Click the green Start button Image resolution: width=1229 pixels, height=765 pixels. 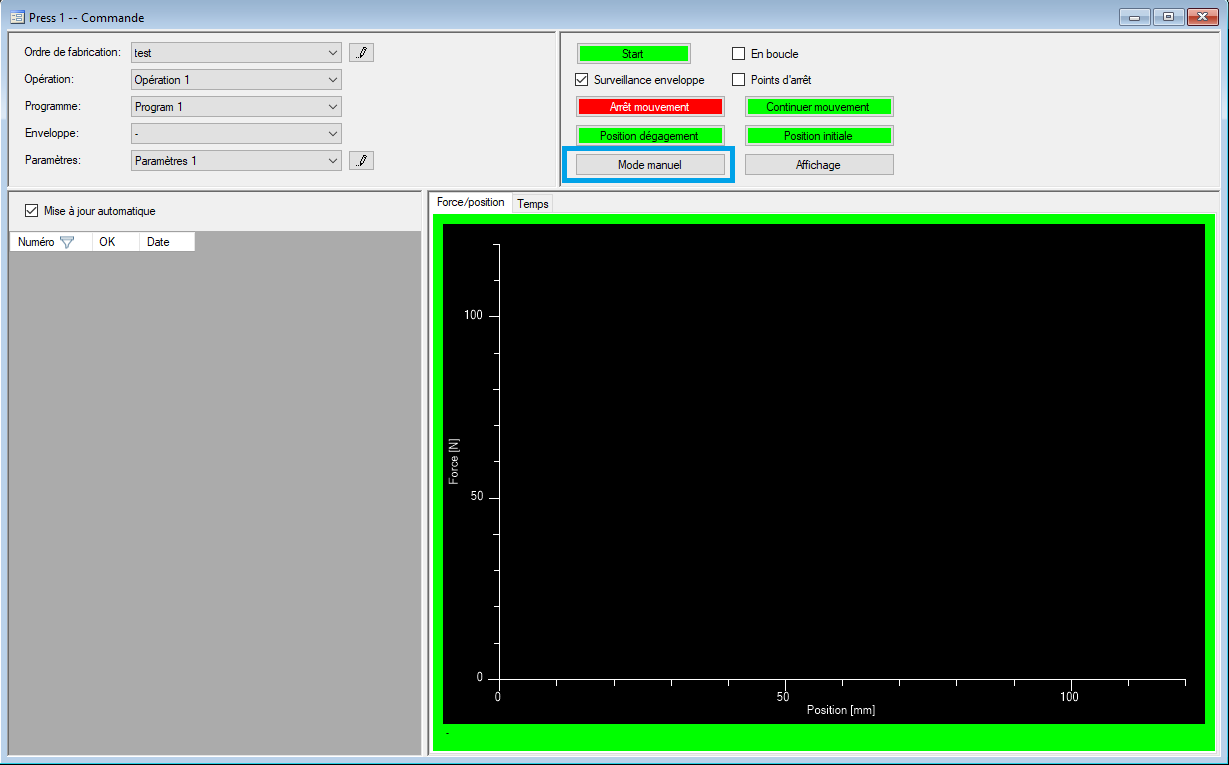pyautogui.click(x=633, y=54)
